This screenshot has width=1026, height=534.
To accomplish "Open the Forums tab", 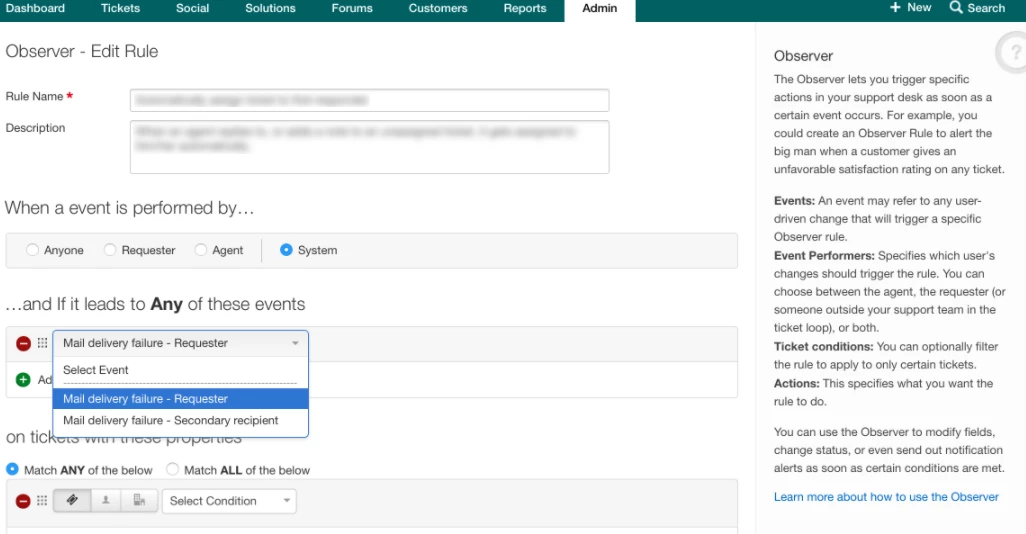I will (352, 9).
